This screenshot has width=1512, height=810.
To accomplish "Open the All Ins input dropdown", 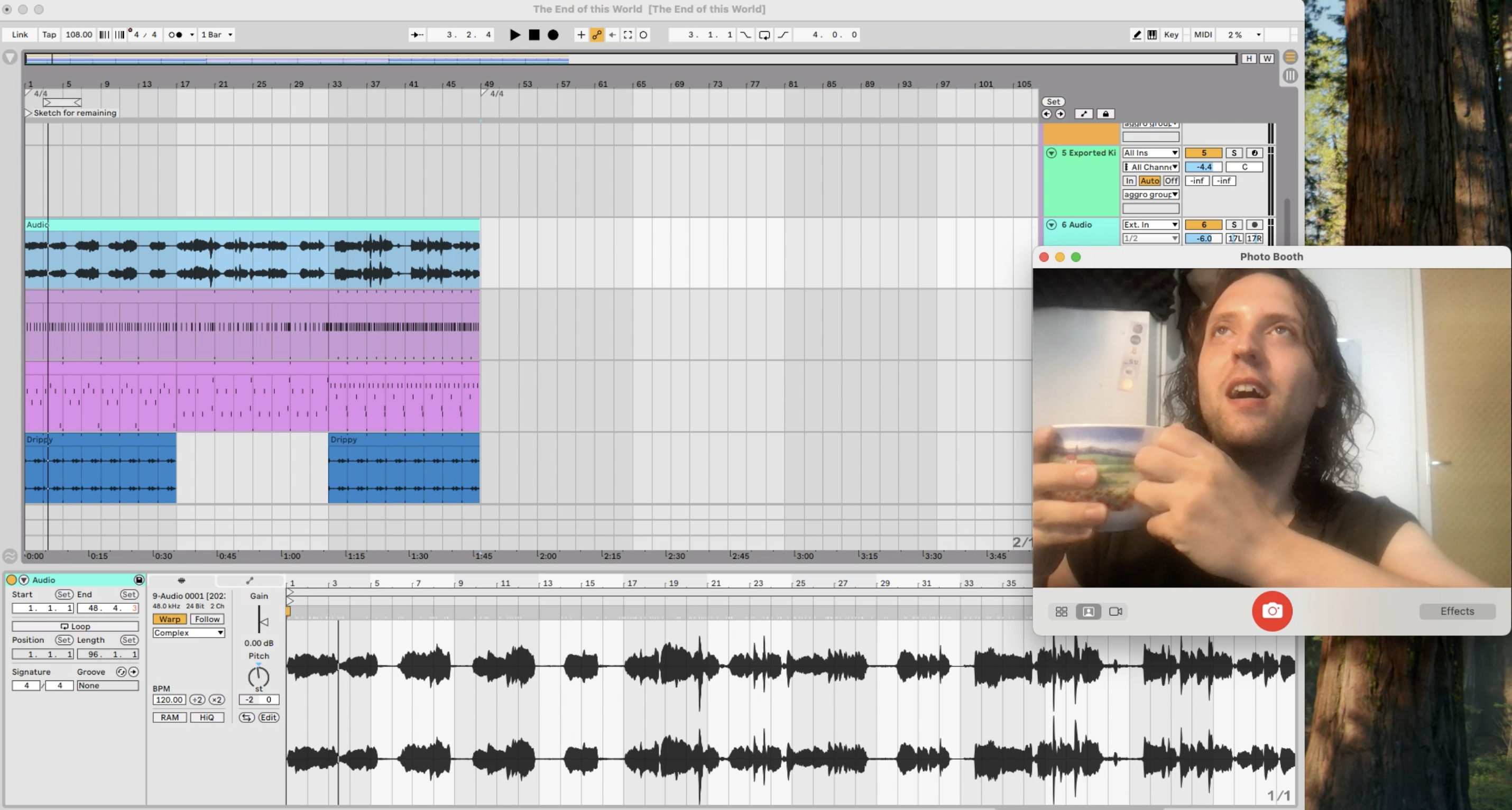I will [1150, 153].
